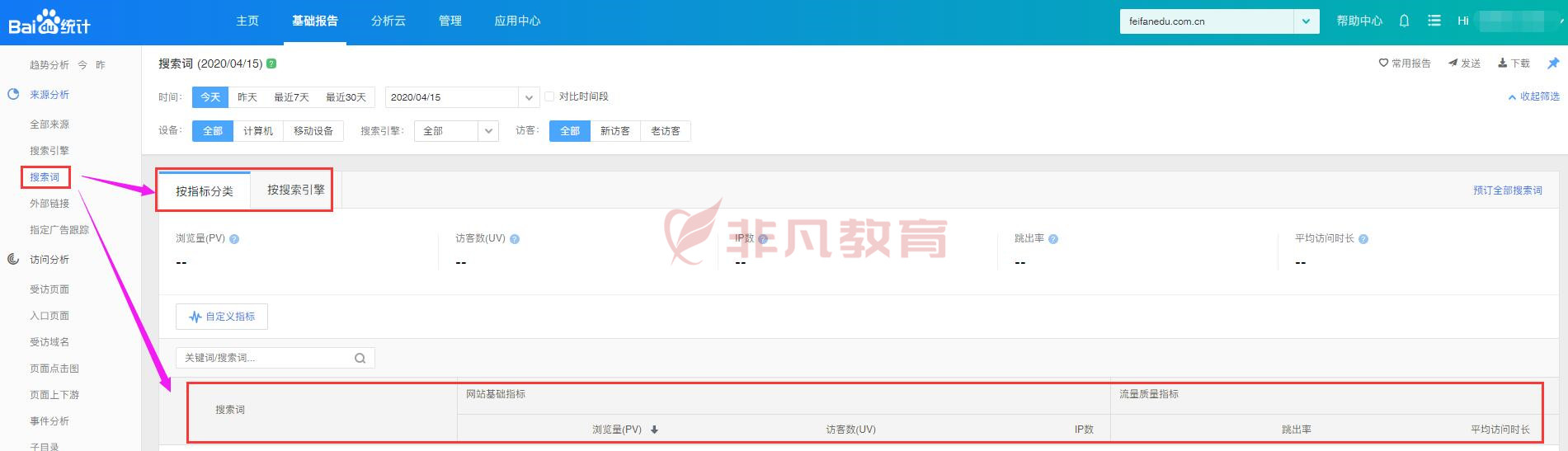The width and height of the screenshot is (1568, 451).
Task: Click the search magnifier in keyword box
Action: [x=360, y=358]
